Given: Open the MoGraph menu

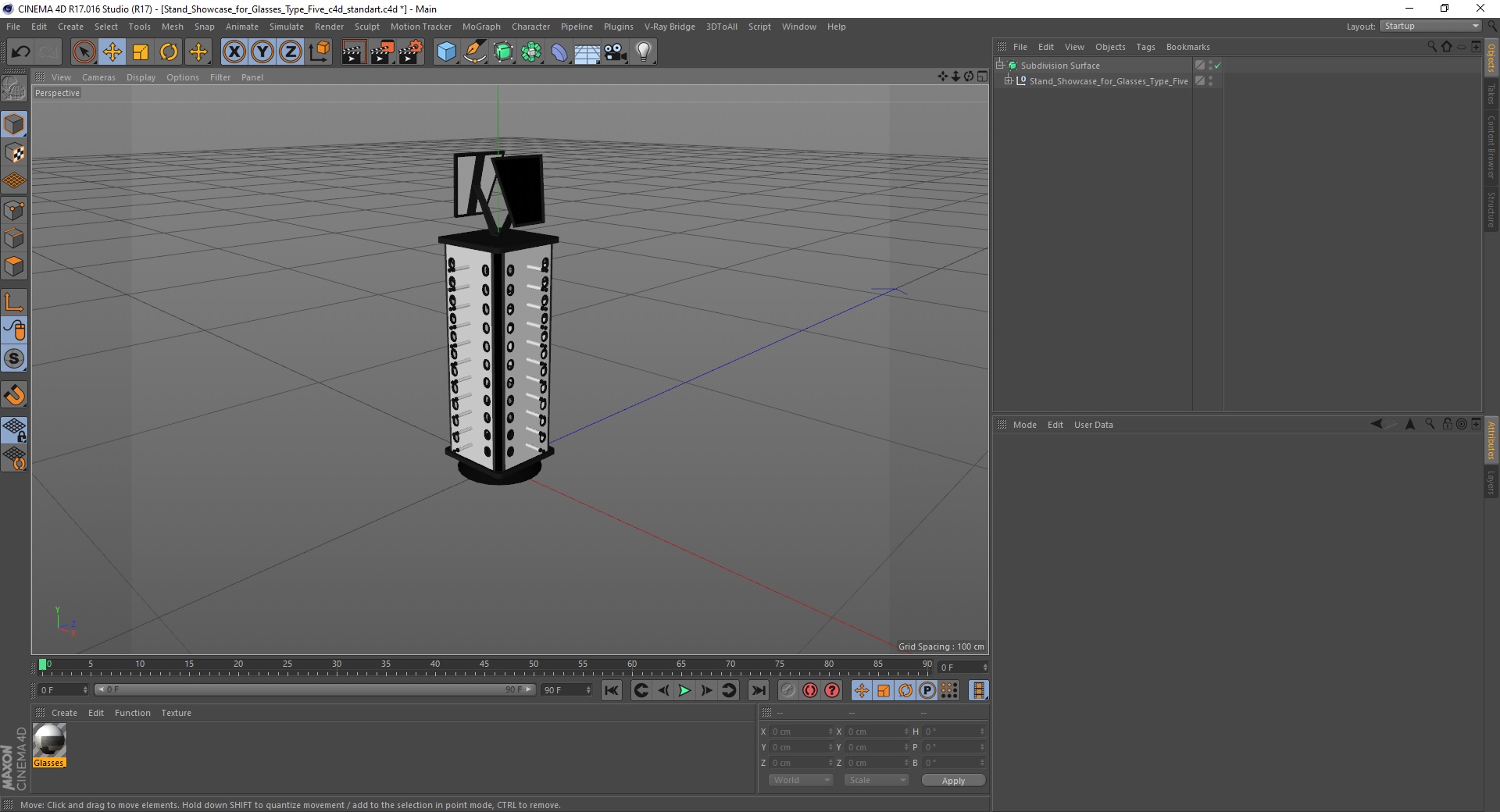Looking at the screenshot, I should click(481, 27).
